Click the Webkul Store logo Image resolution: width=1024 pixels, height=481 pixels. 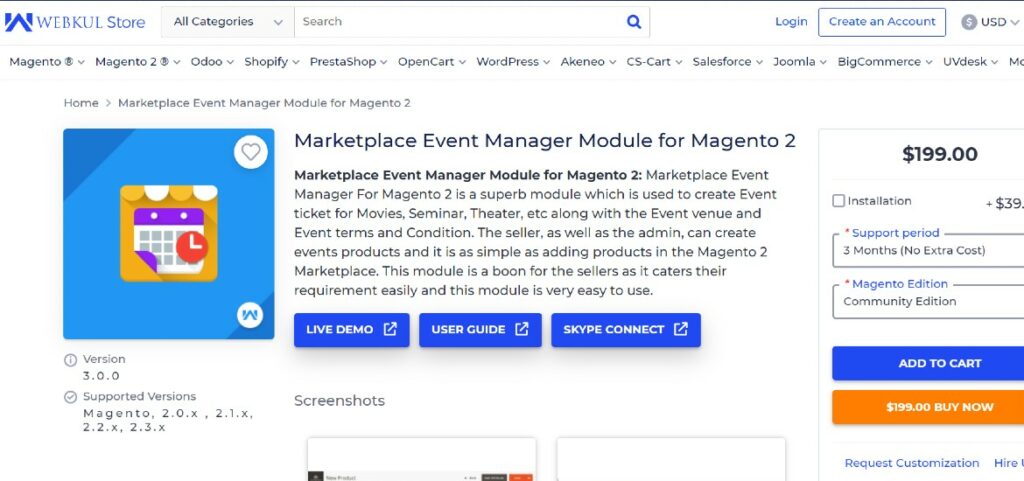tap(75, 22)
